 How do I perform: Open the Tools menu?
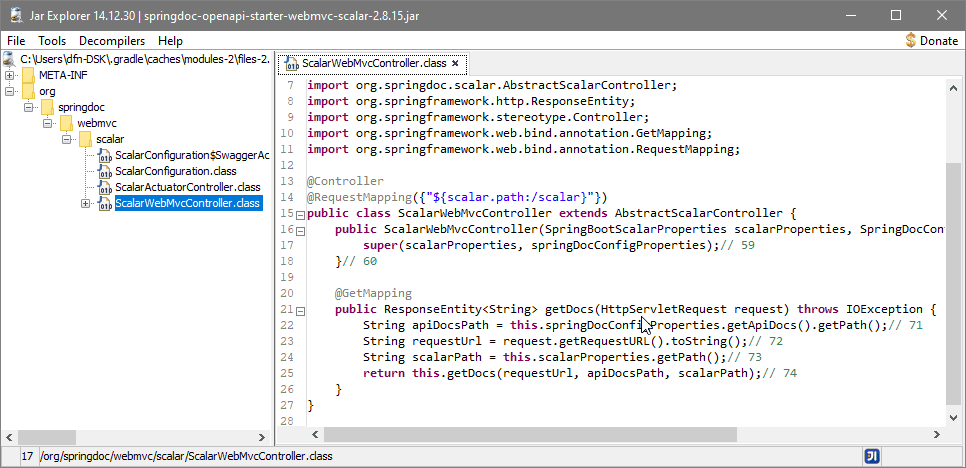[x=52, y=41]
